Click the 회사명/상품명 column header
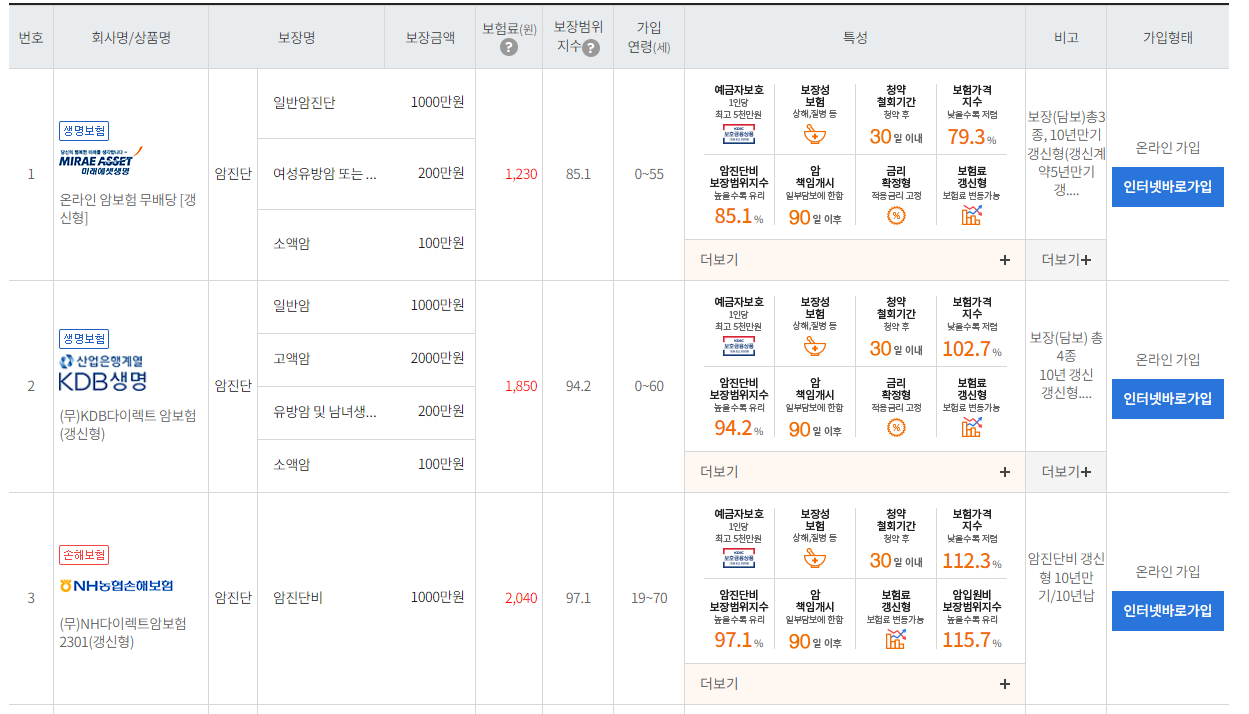 point(131,38)
